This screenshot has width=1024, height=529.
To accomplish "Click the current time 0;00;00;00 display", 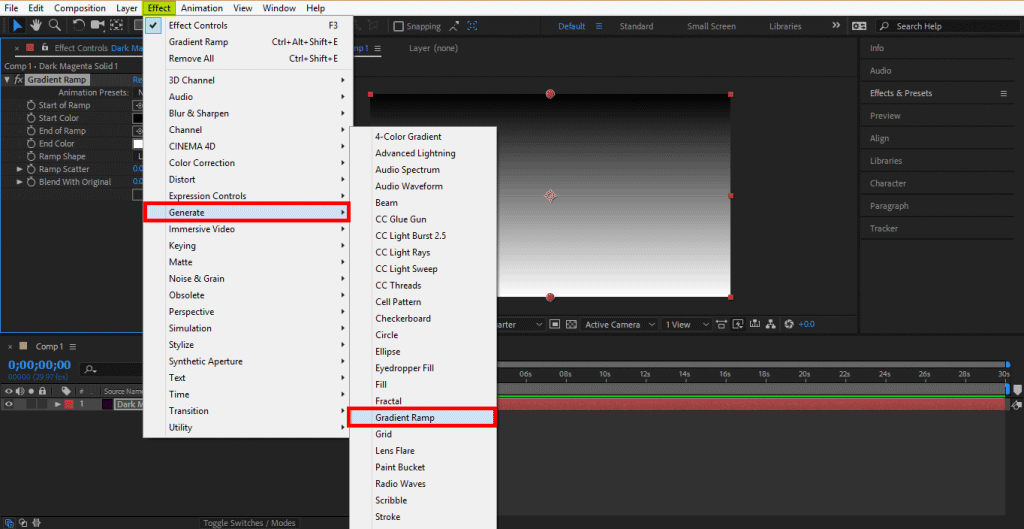I will (x=39, y=365).
